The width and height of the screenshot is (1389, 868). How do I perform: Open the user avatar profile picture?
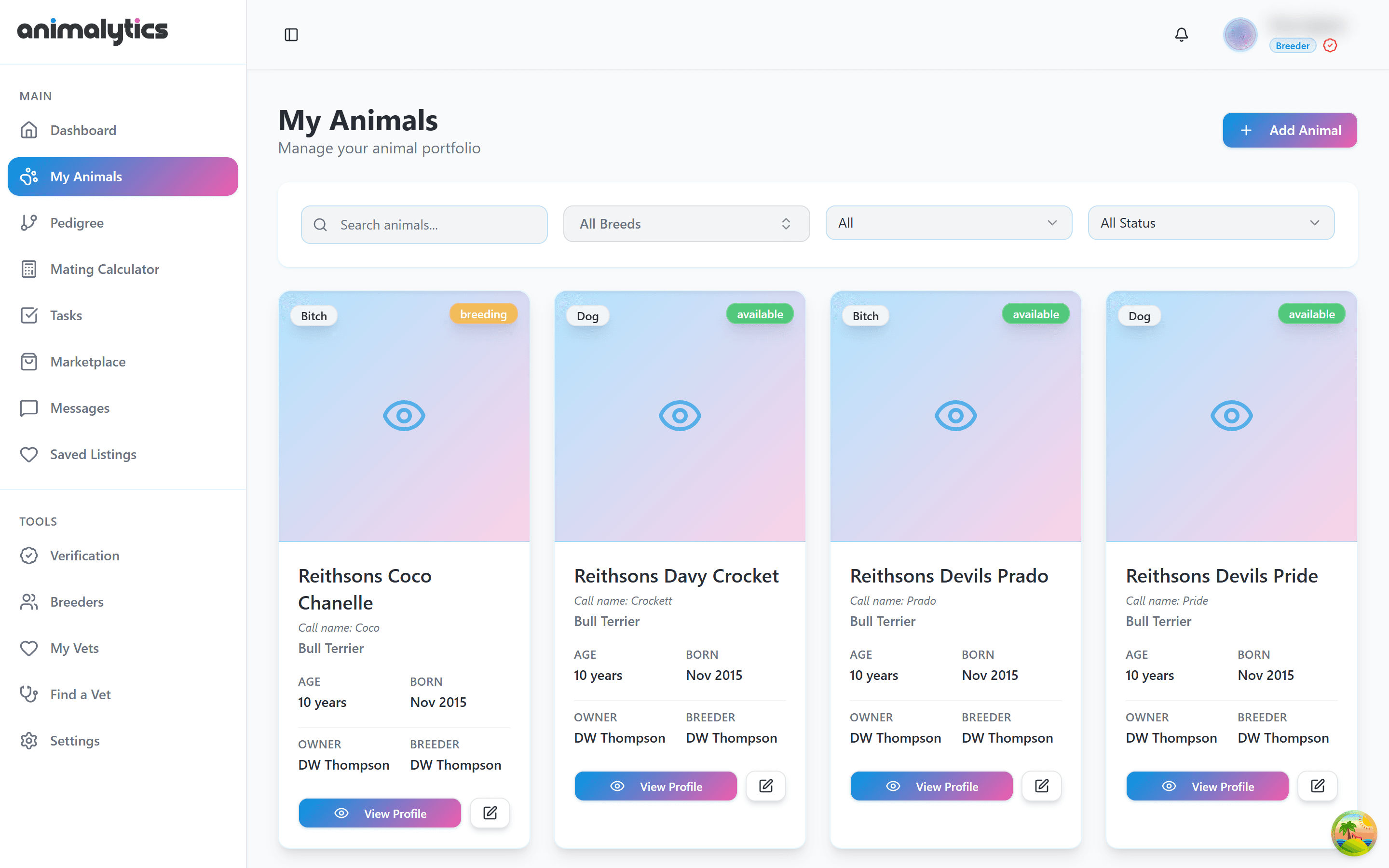click(1240, 35)
